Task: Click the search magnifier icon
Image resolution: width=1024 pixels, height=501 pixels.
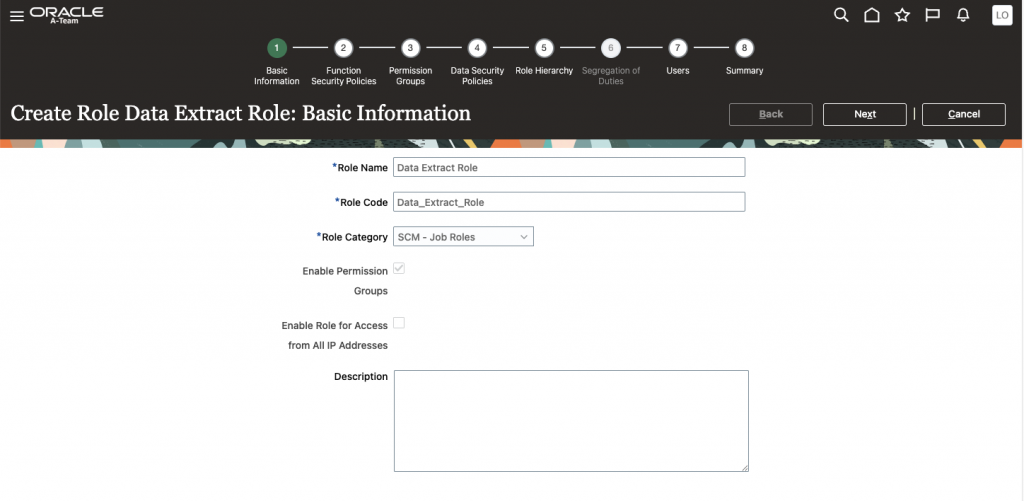Action: tap(841, 15)
